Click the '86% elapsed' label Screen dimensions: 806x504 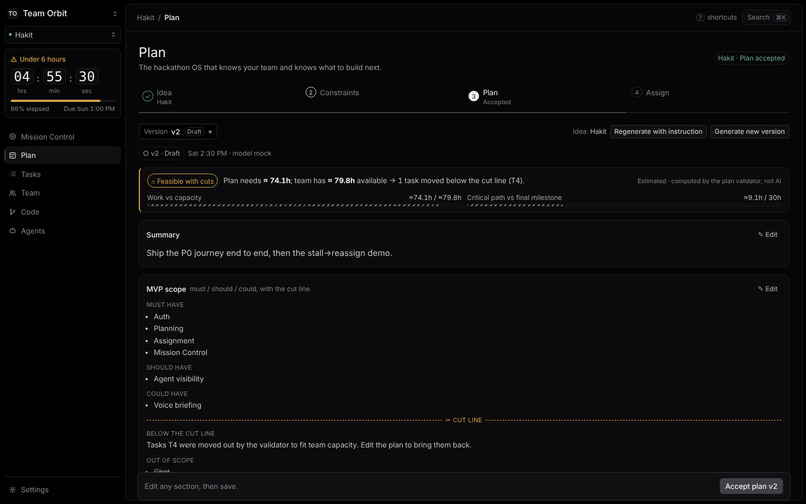coord(30,109)
